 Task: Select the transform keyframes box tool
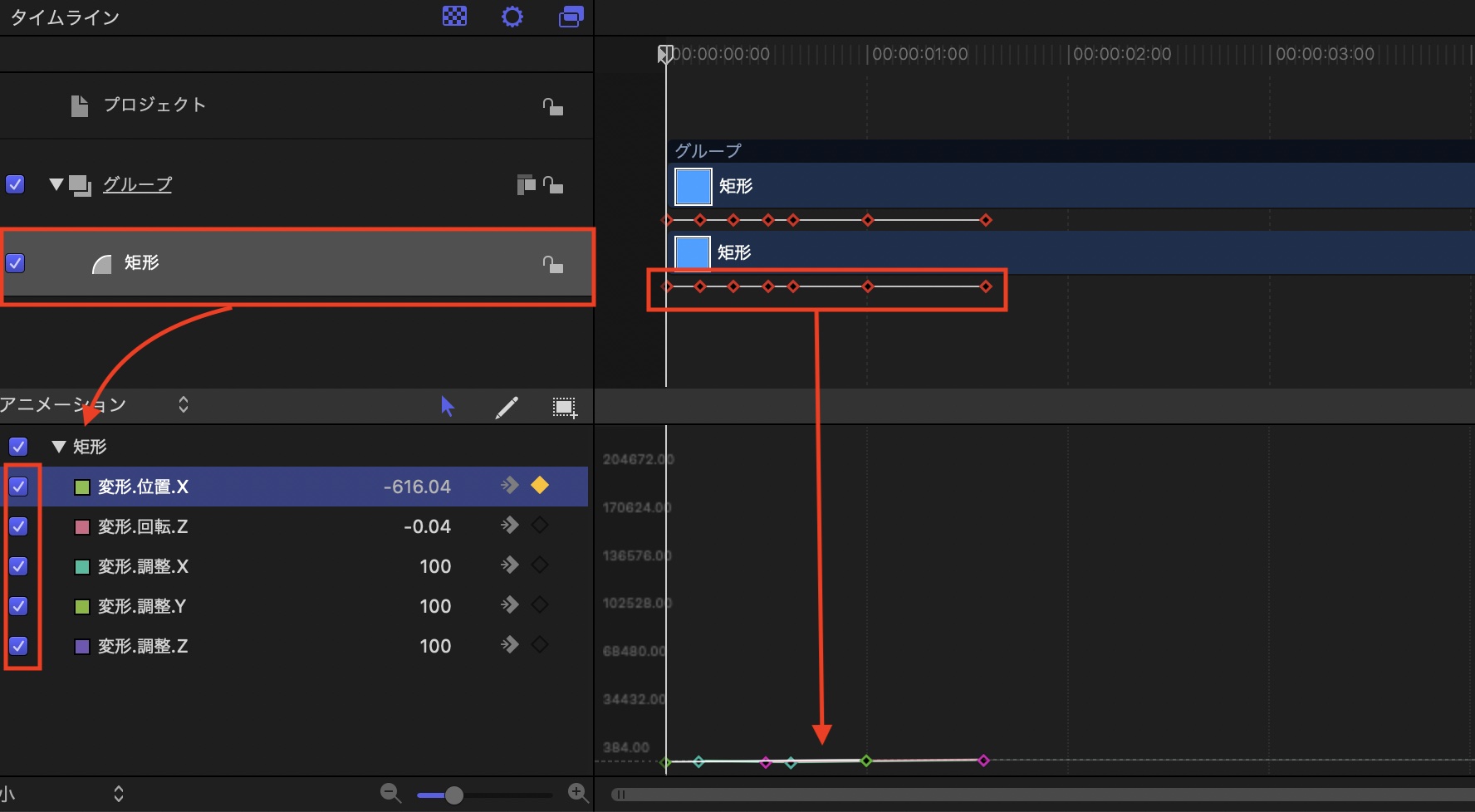[565, 407]
